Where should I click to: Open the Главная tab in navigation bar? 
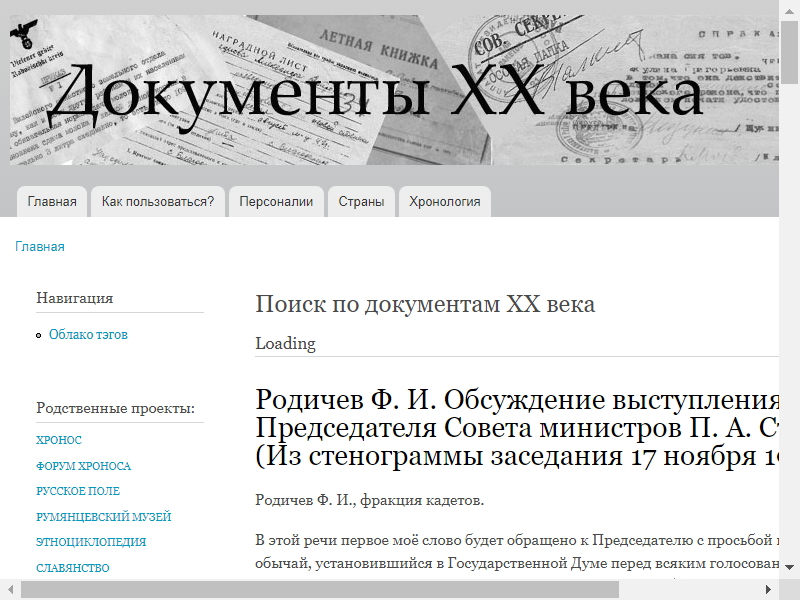pos(52,201)
